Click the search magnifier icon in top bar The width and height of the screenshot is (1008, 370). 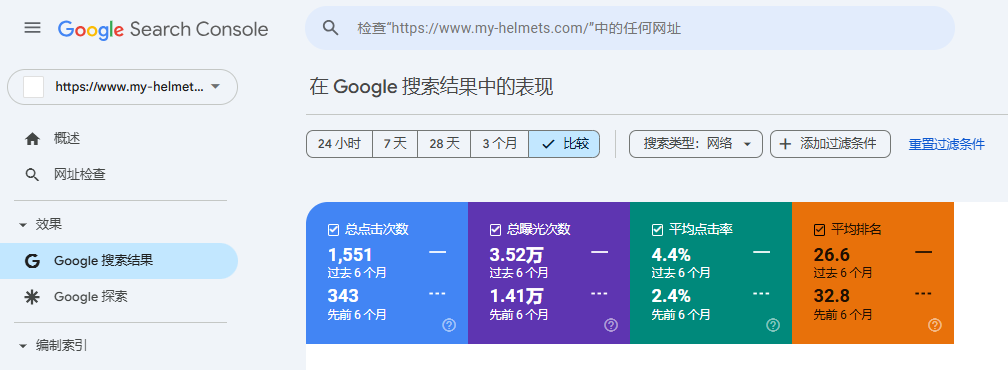pos(330,28)
